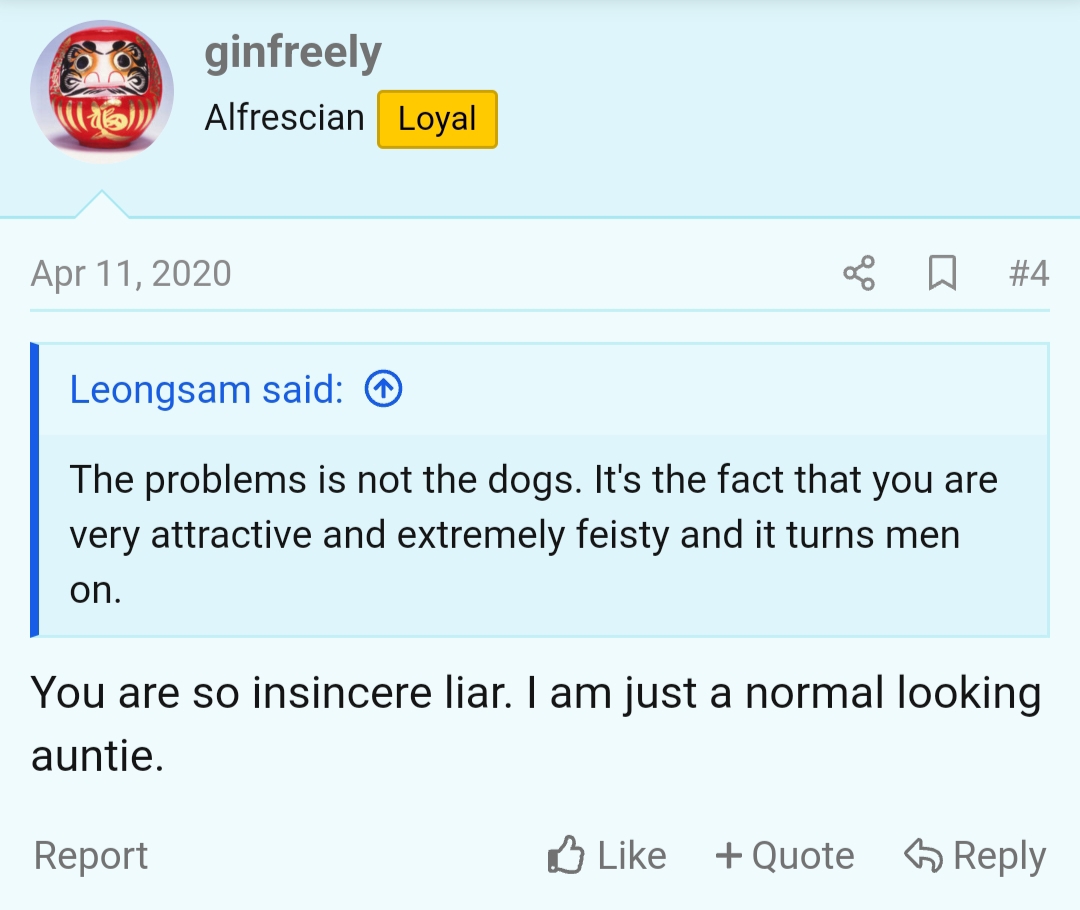Click the reply arrow icon
Image resolution: width=1080 pixels, height=910 pixels.
(923, 855)
